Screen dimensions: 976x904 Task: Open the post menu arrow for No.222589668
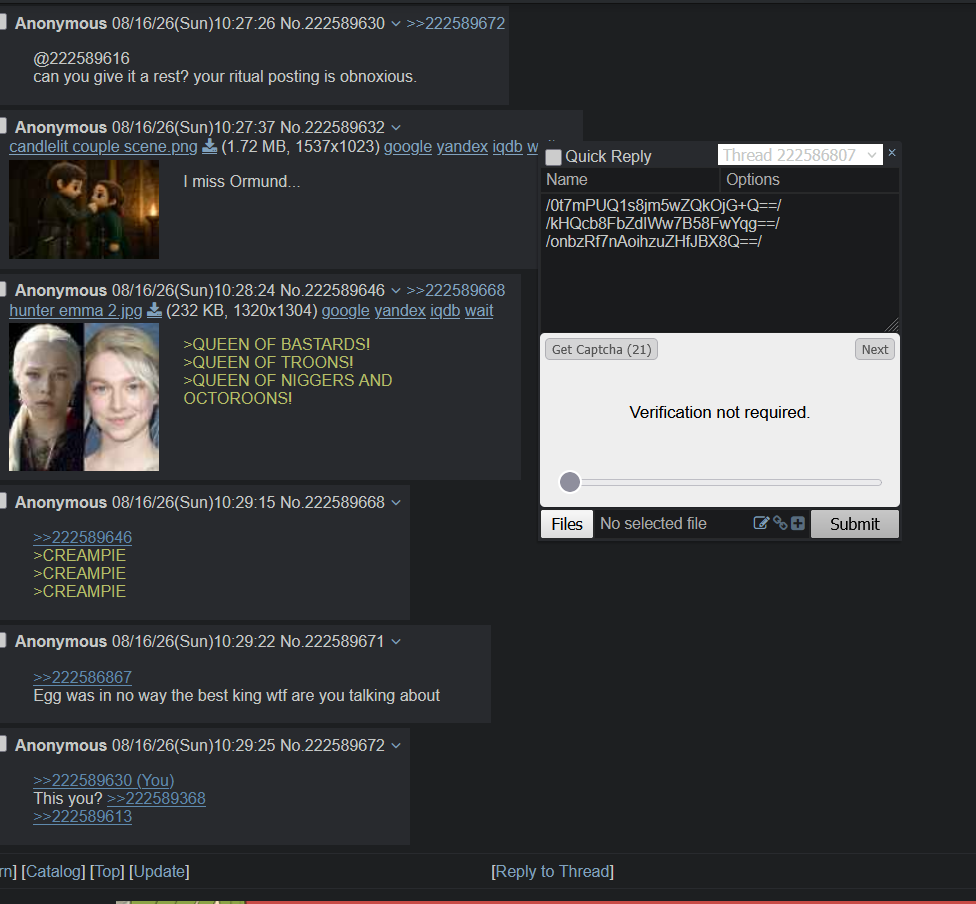[396, 502]
